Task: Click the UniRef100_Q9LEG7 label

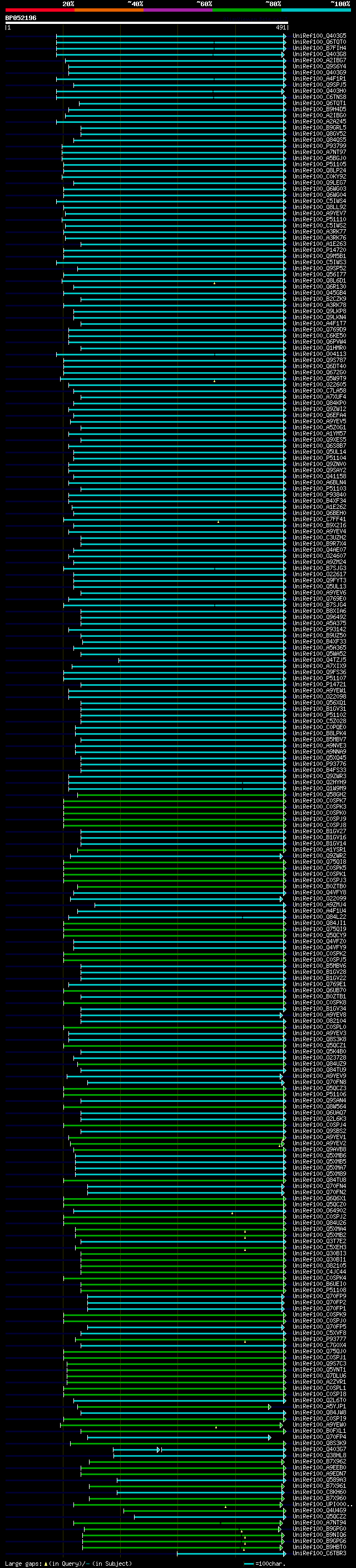Action: click(x=319, y=182)
